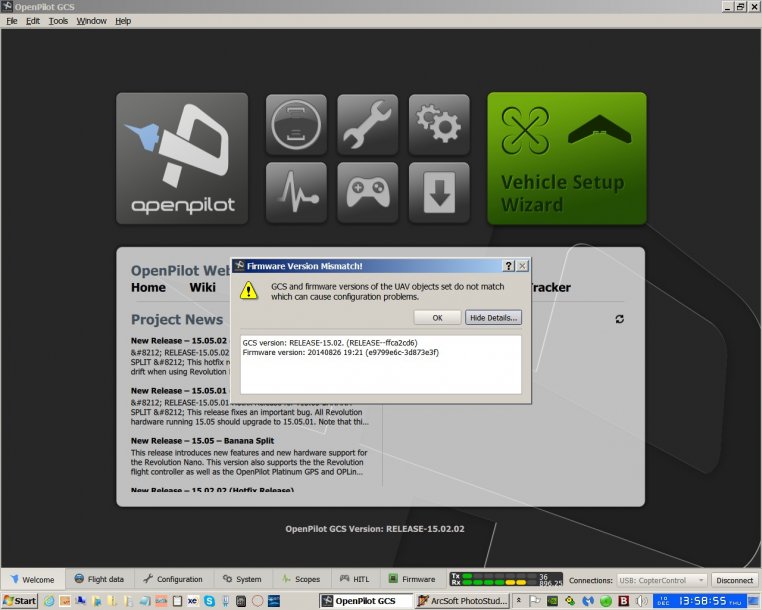Click the volume speaker tray icon
The image size is (762, 610).
pos(641,601)
